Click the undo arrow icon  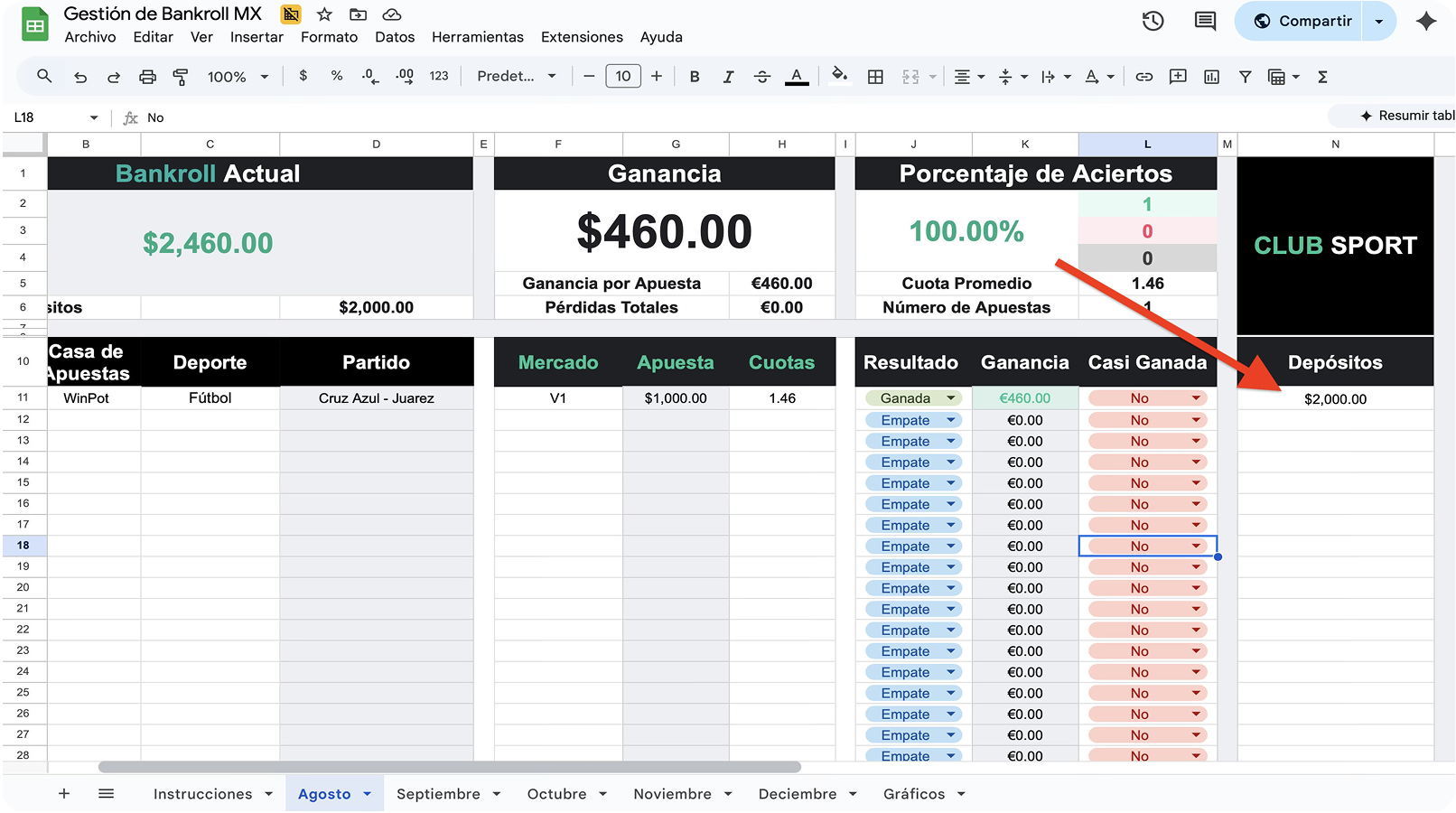[x=80, y=77]
